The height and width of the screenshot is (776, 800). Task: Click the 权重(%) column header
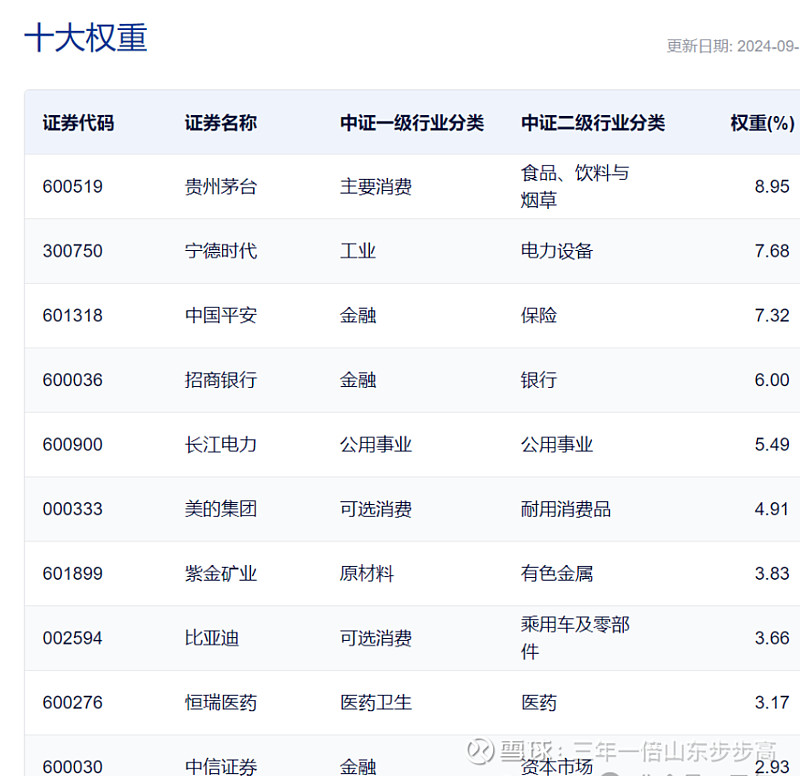pos(762,123)
